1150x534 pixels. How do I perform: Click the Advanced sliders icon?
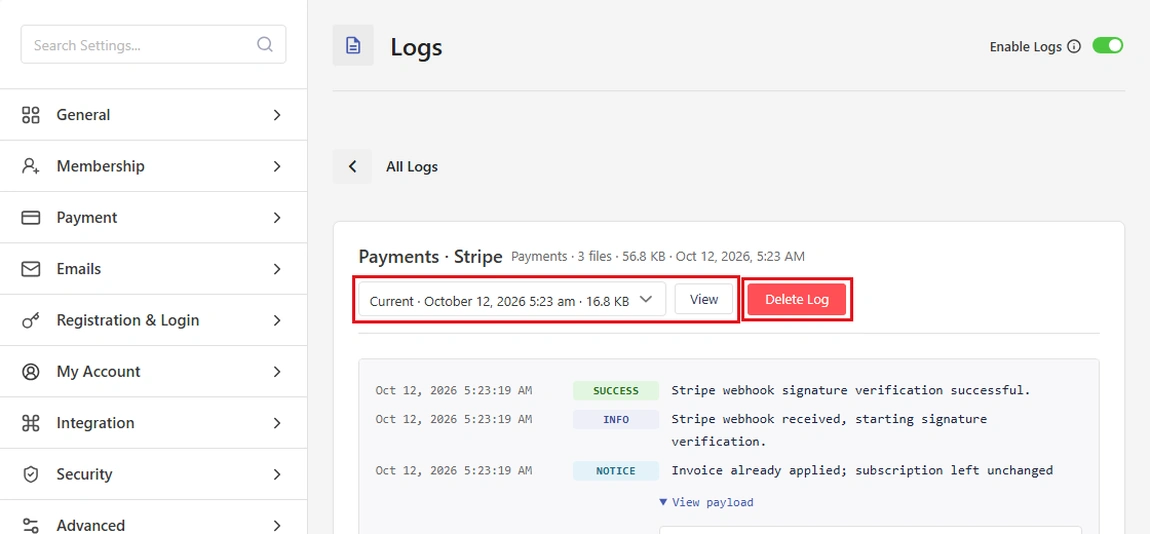click(x=30, y=525)
